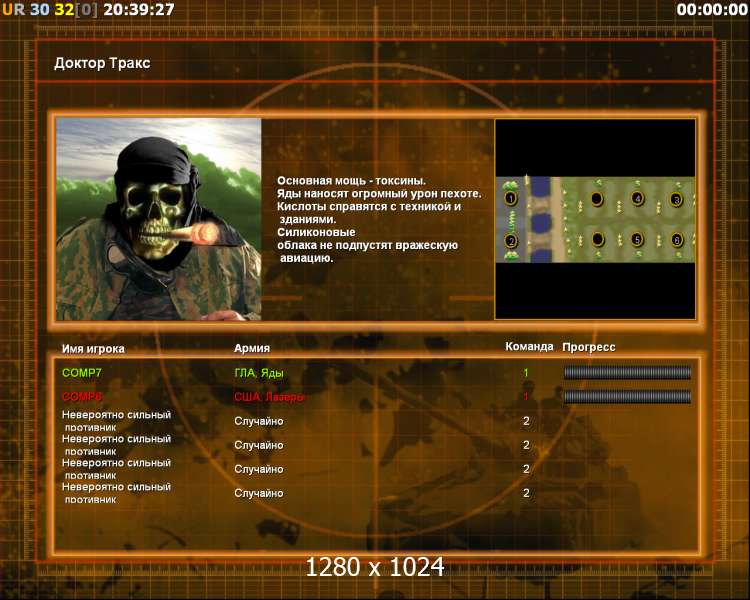Click the 'Доктор Тракс' title text

[102, 64]
